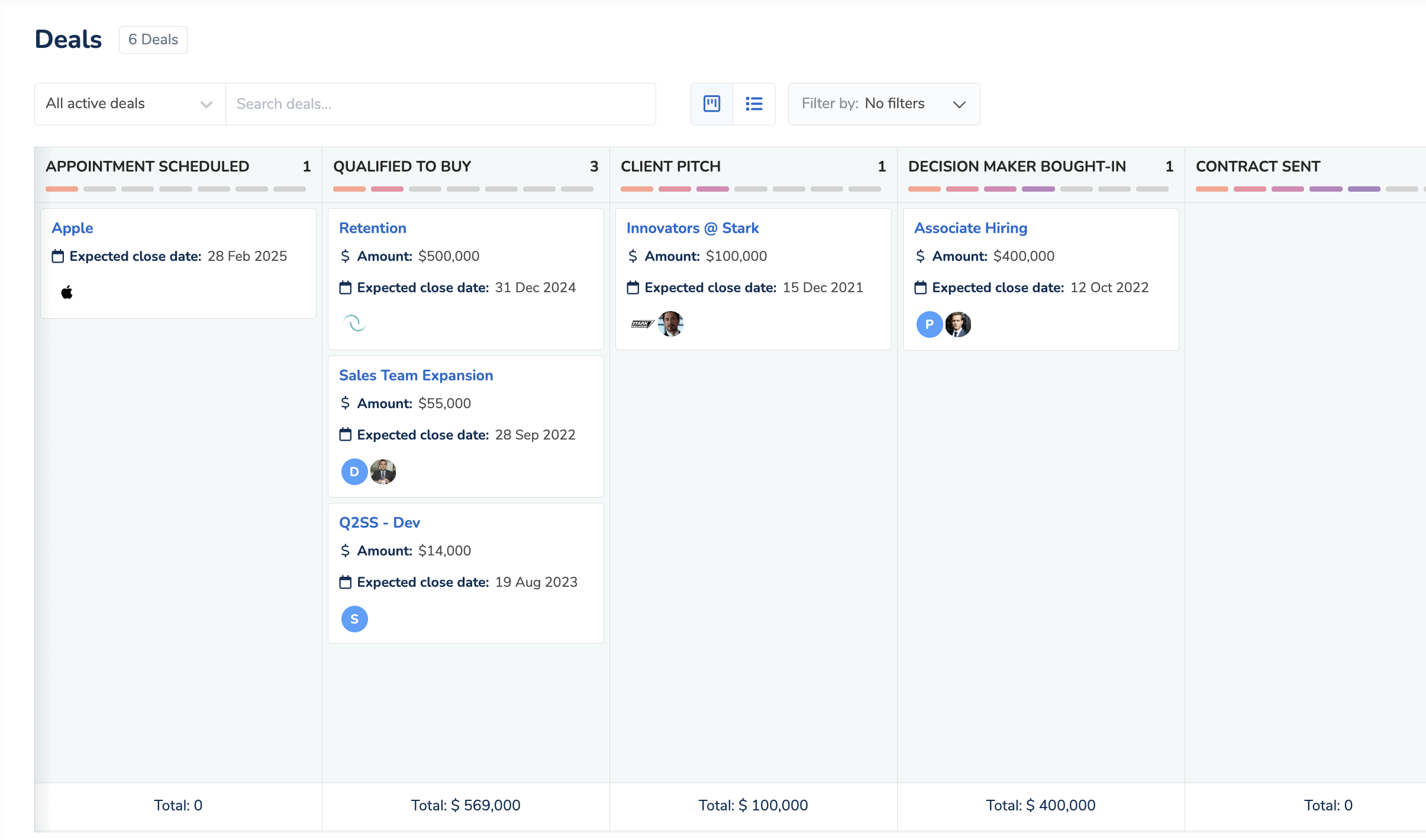Click contact photo on Sales Team Expansion card
The width and height of the screenshot is (1426, 840).
pos(383,471)
